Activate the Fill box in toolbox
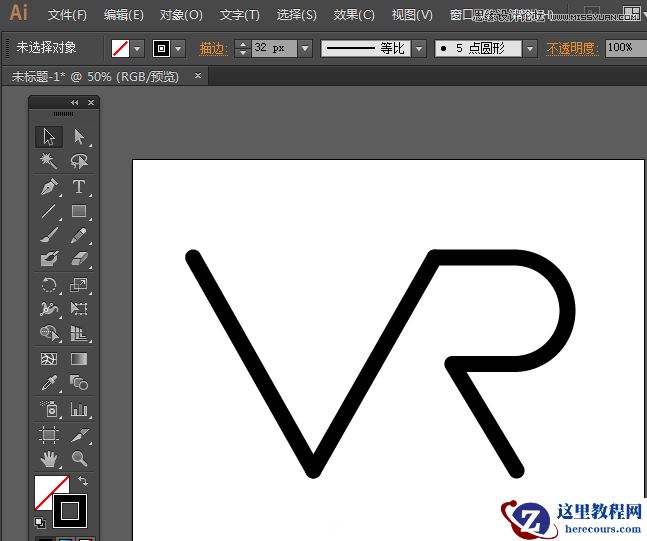This screenshot has height=541, width=647. 45,487
